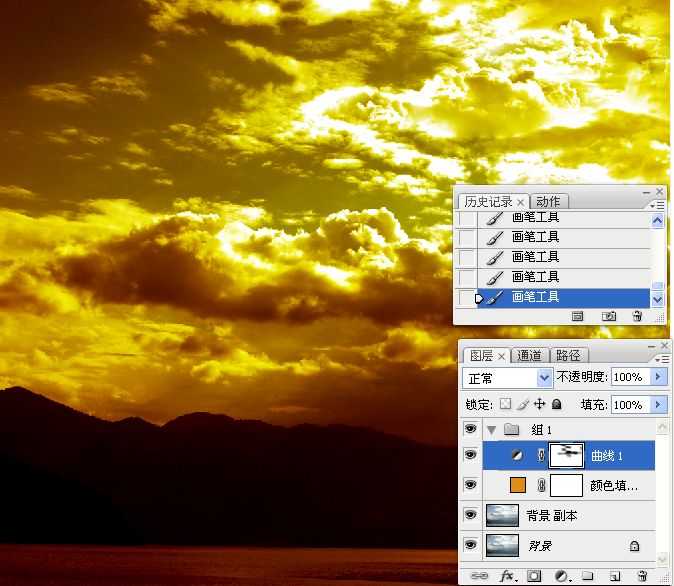The height and width of the screenshot is (586, 674).
Task: Toggle lock image pixels brush icon
Action: [x=523, y=404]
